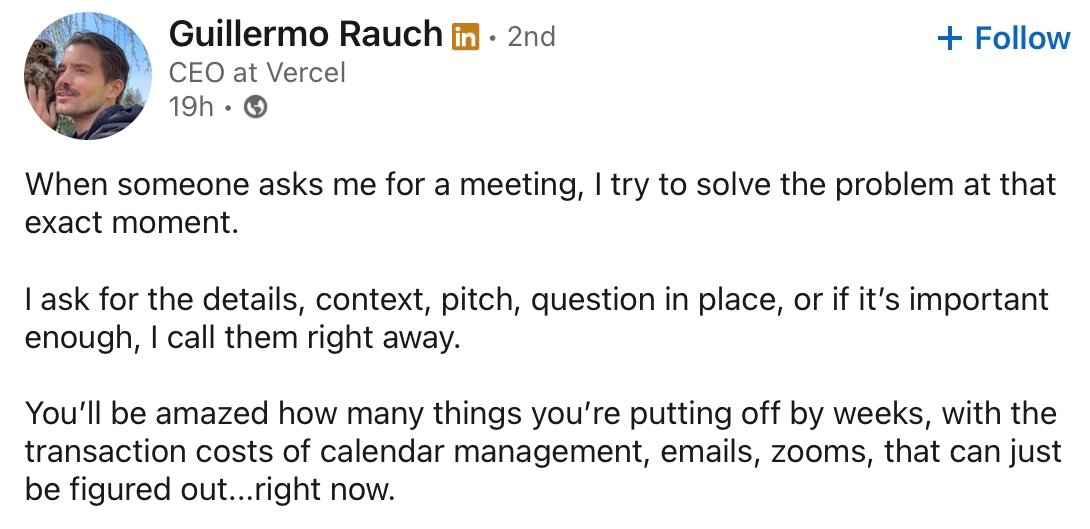Screen dimensions: 1090x529
Task: Click the line starting 'When someone asks me'
Action: coord(541,186)
